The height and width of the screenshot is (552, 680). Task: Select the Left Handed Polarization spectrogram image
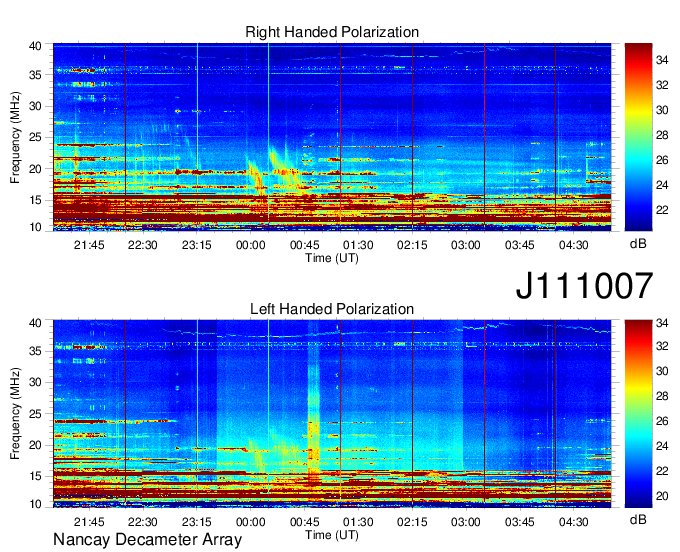(x=332, y=414)
